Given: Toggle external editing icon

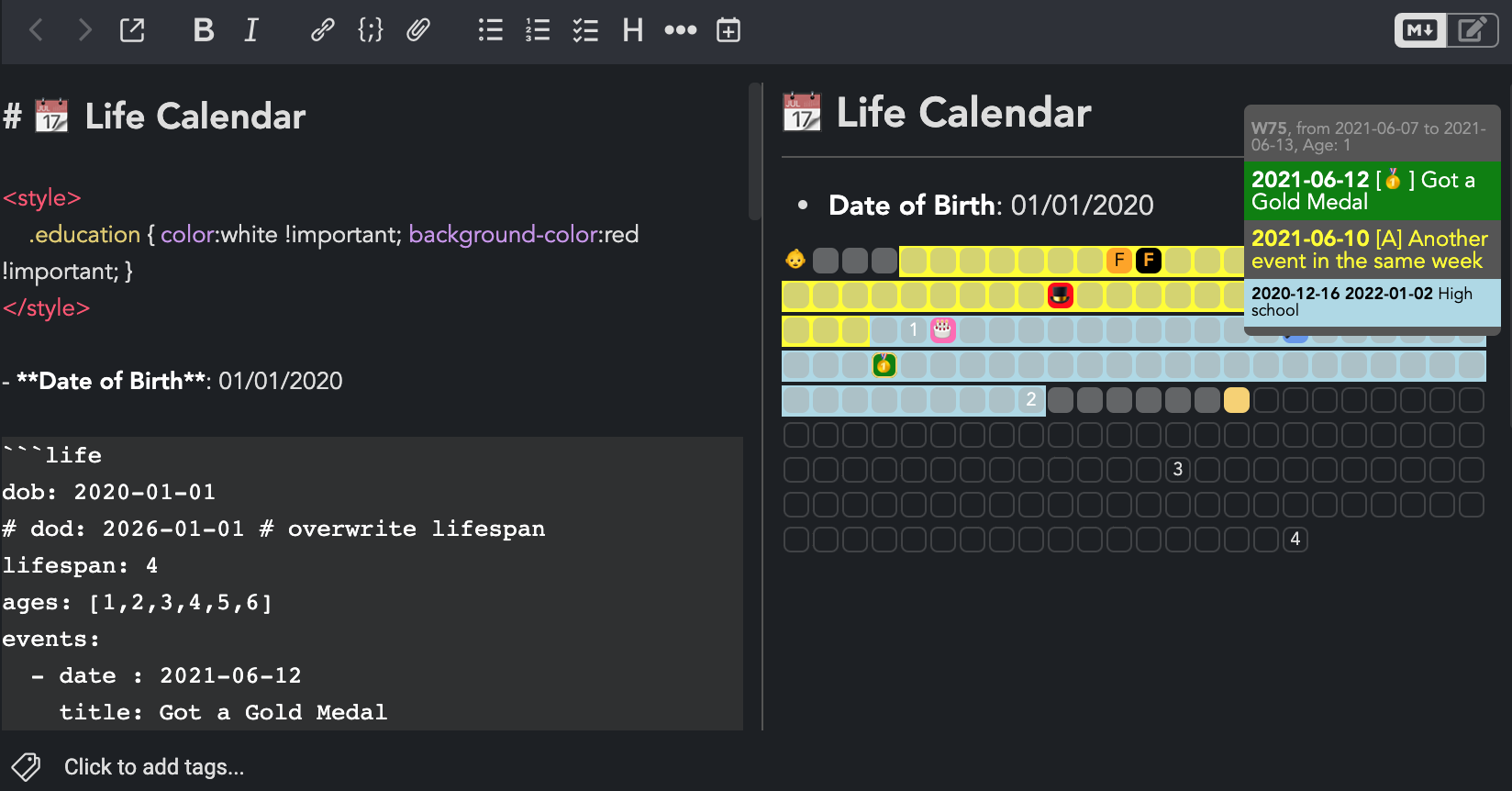Looking at the screenshot, I should [x=132, y=30].
